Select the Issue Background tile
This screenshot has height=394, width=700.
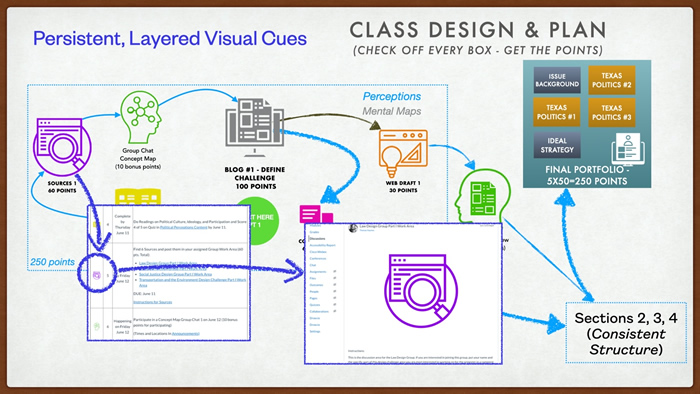(x=557, y=80)
